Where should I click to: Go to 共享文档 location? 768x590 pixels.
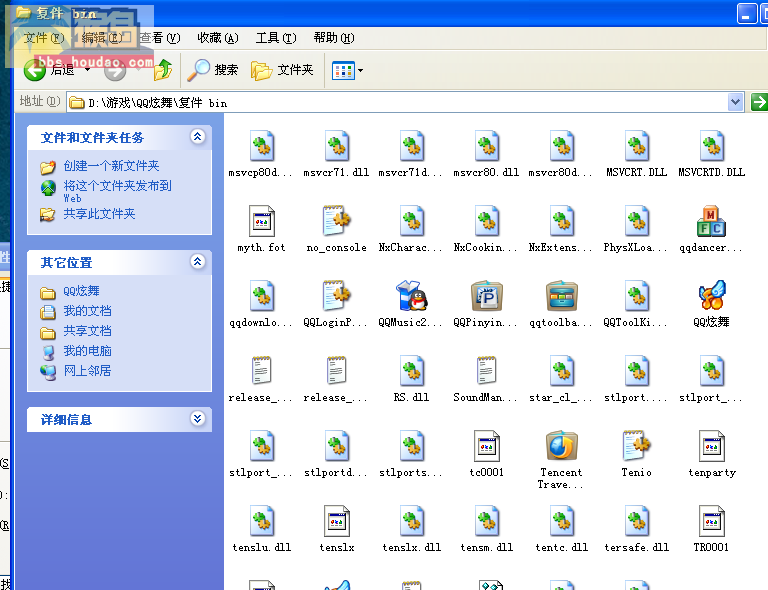87,331
